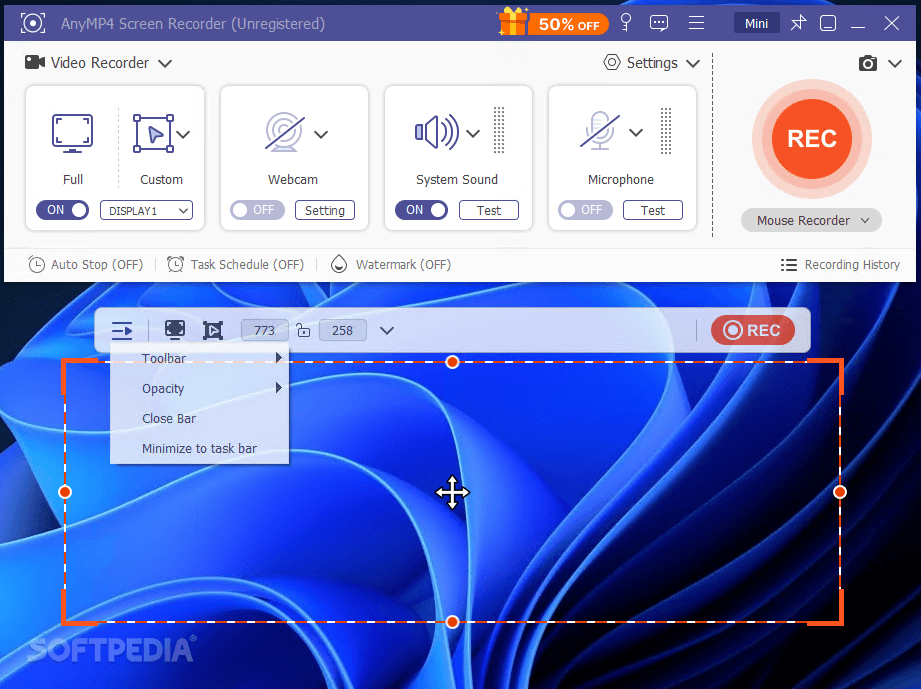Viewport: 921px width, 689px height.
Task: Click the Microphone icon
Action: (x=600, y=130)
